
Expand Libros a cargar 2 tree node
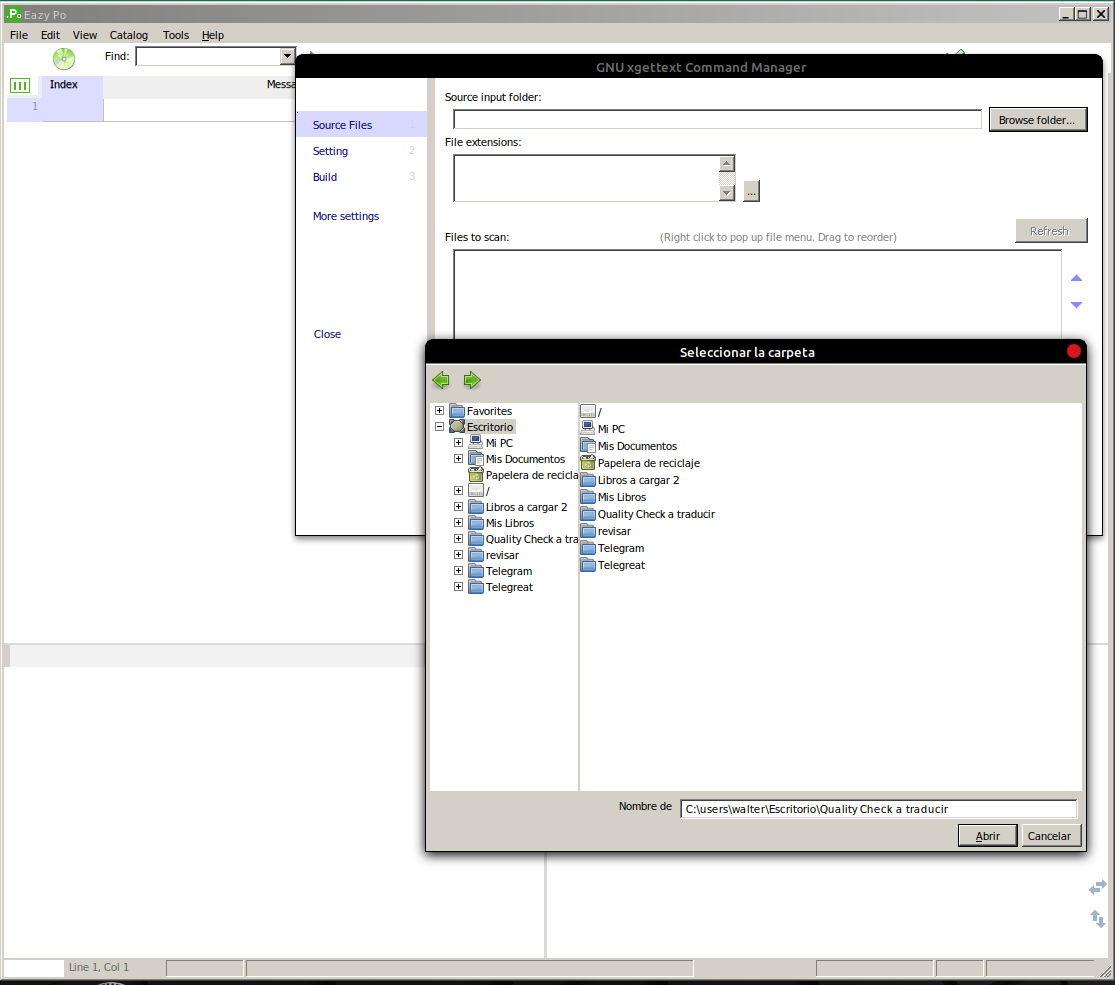[x=459, y=506]
